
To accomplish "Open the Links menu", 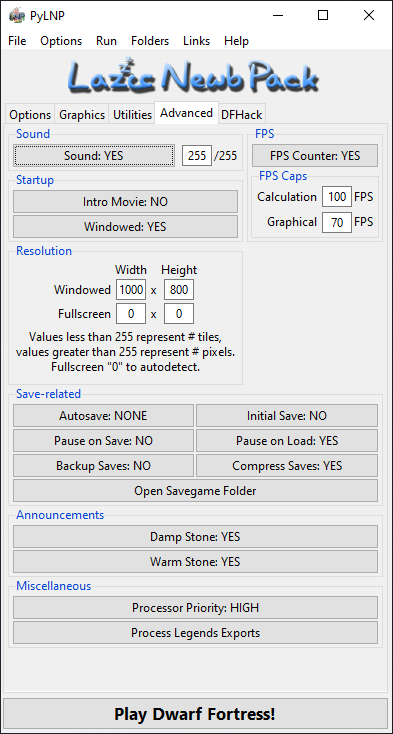I will pos(196,41).
